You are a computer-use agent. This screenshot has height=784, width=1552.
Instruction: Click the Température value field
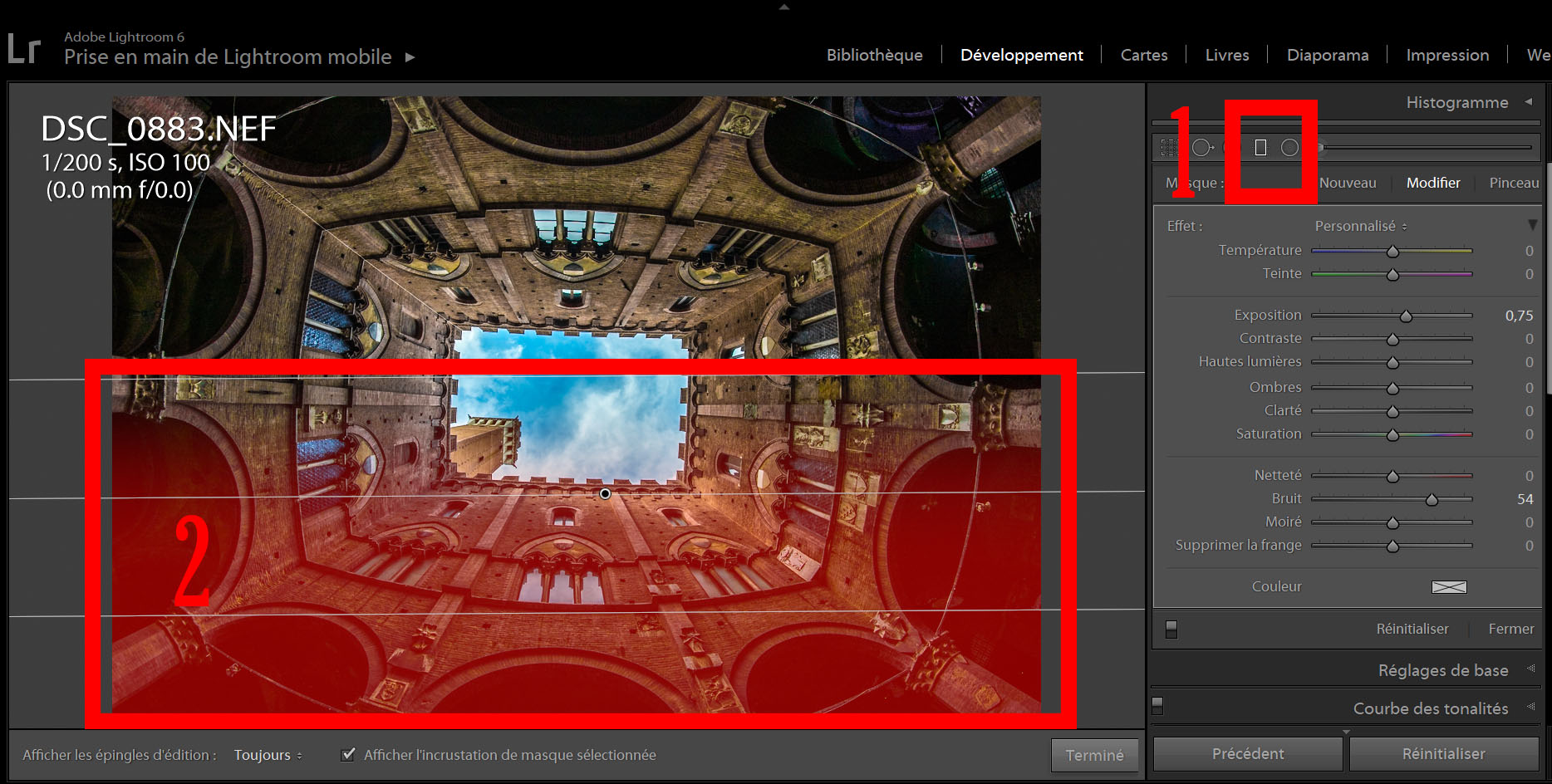click(1529, 251)
